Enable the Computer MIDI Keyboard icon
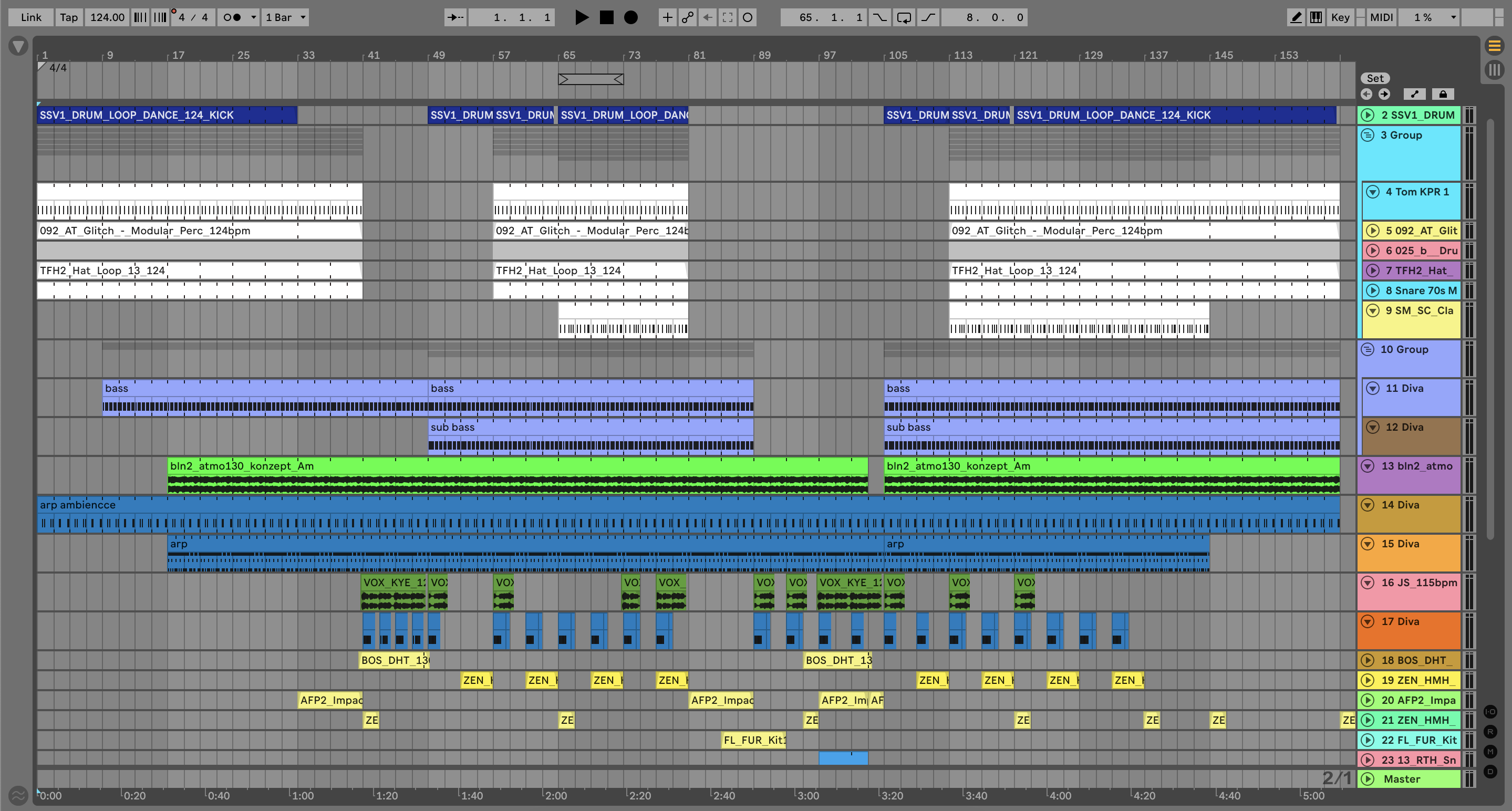The height and width of the screenshot is (811, 1512). click(1316, 17)
